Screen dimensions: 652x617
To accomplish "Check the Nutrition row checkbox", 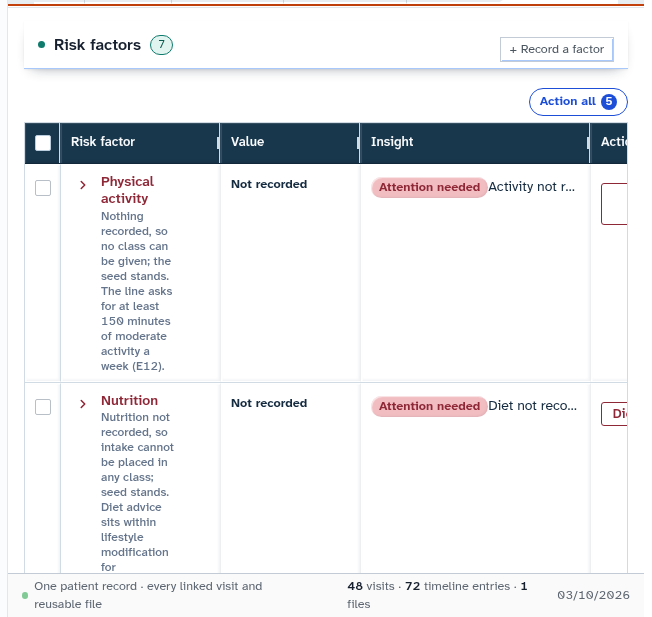I will 43,407.
